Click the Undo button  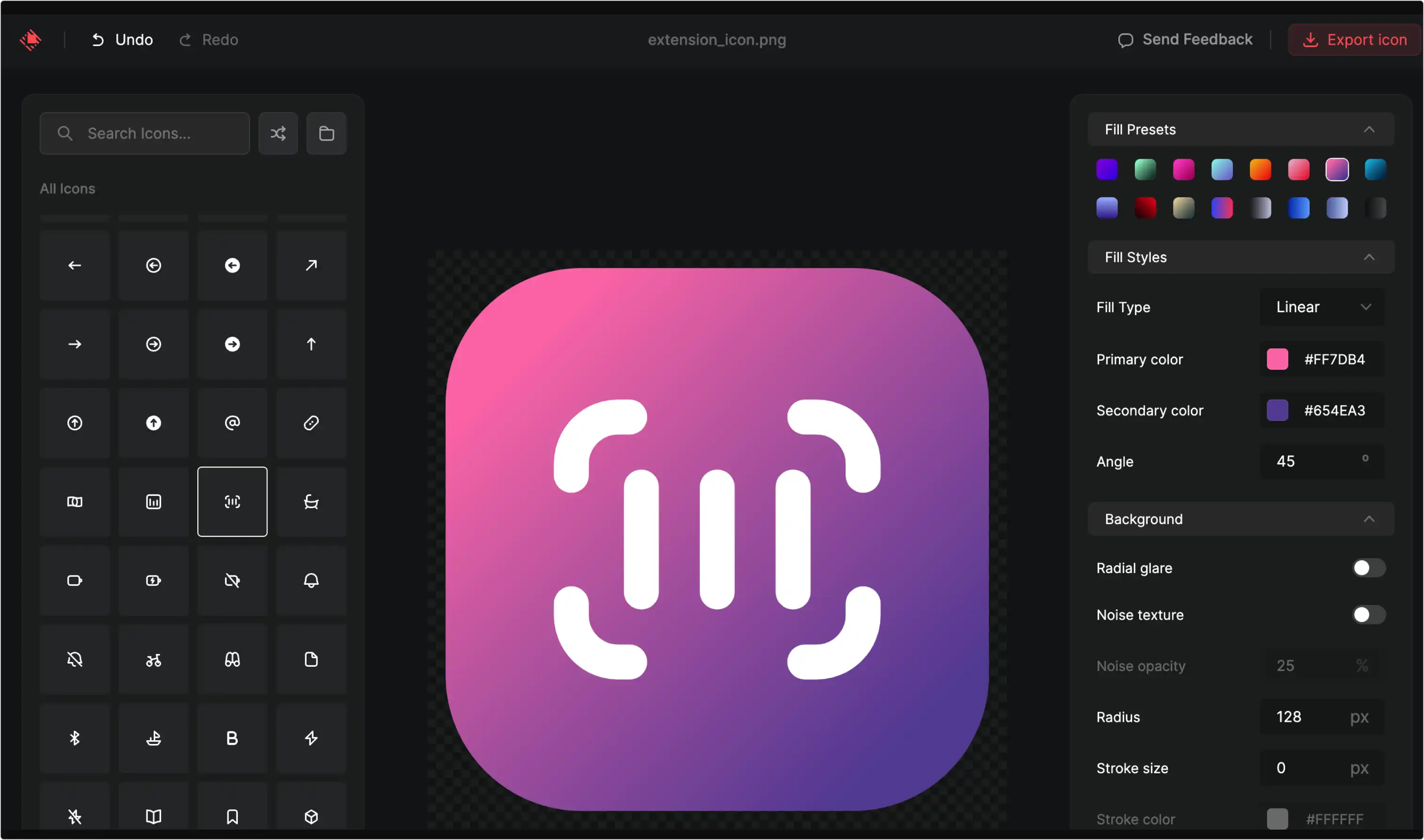pyautogui.click(x=122, y=40)
